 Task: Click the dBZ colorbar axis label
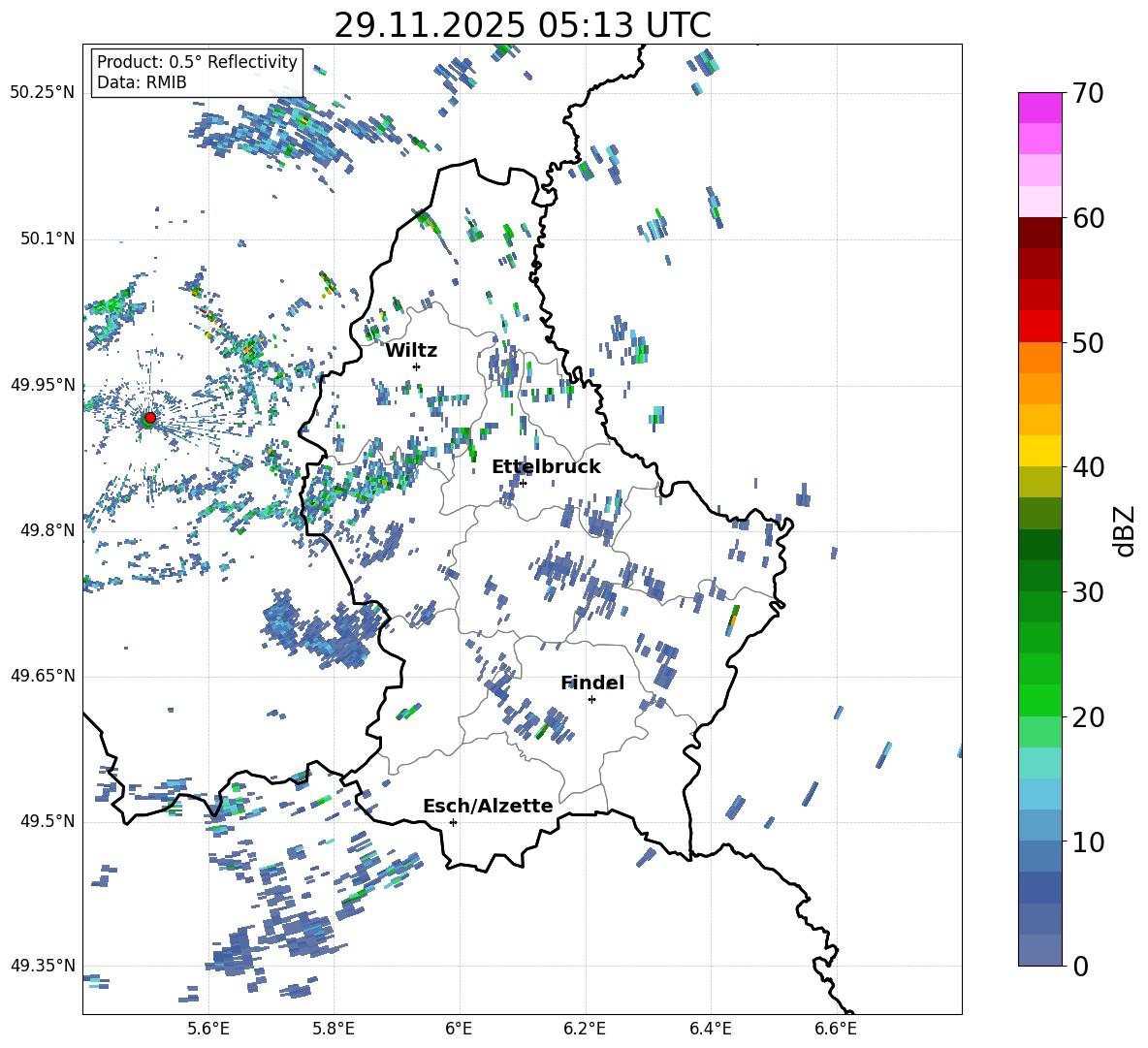pos(1125,530)
